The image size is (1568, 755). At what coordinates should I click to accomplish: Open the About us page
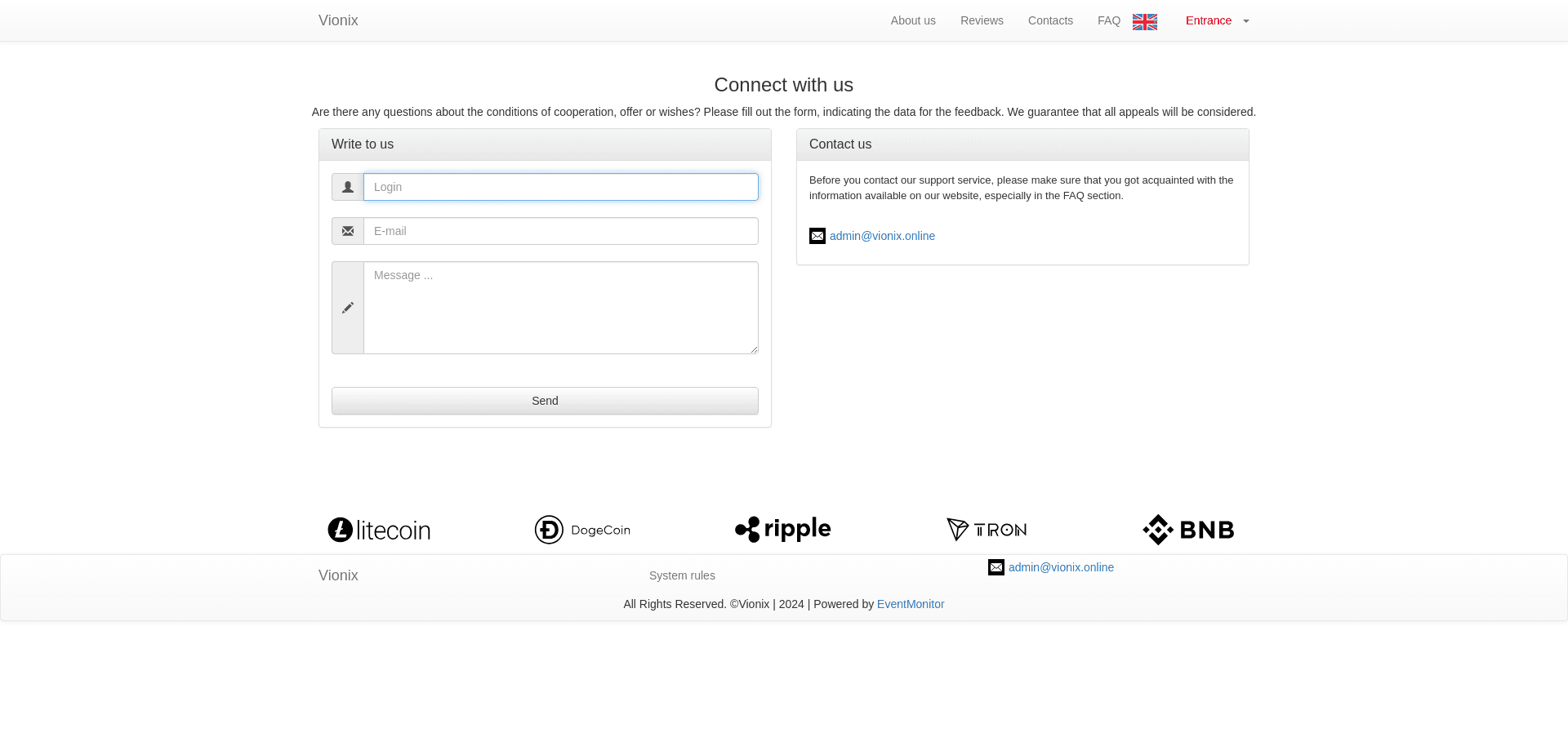(x=913, y=20)
